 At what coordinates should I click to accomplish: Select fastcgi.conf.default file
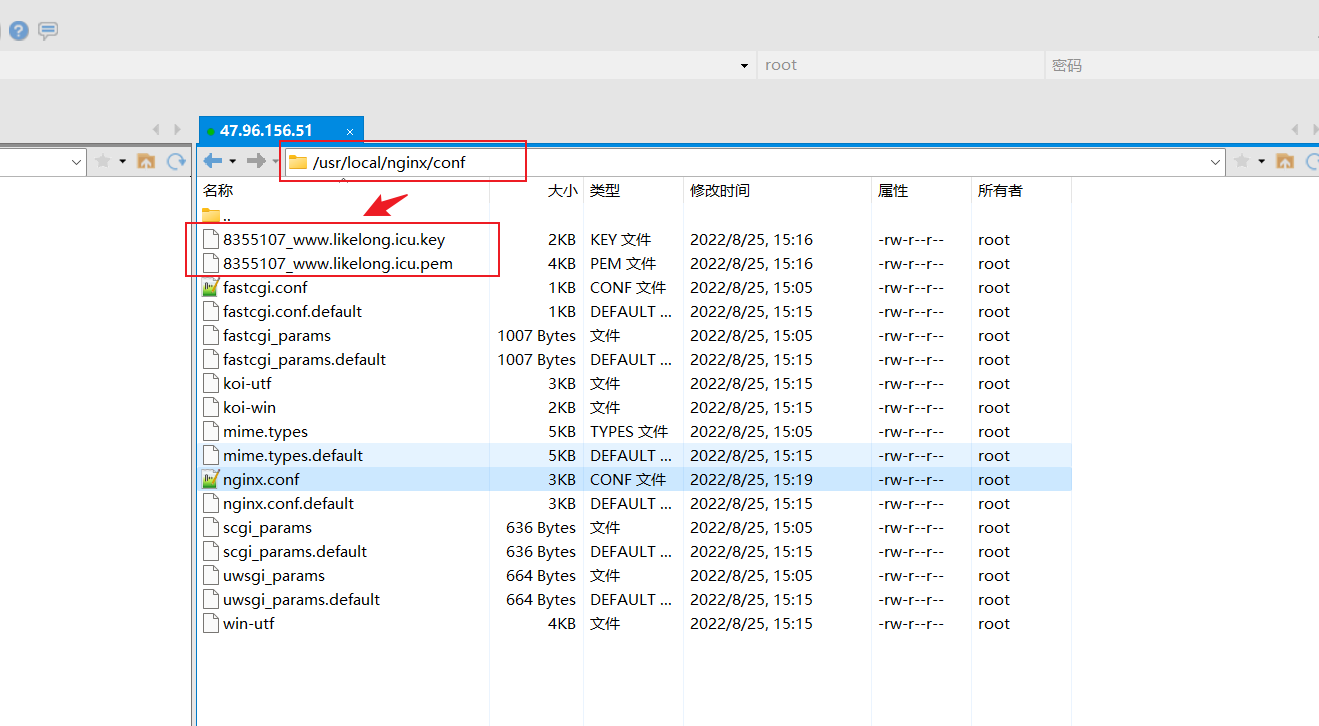point(292,311)
